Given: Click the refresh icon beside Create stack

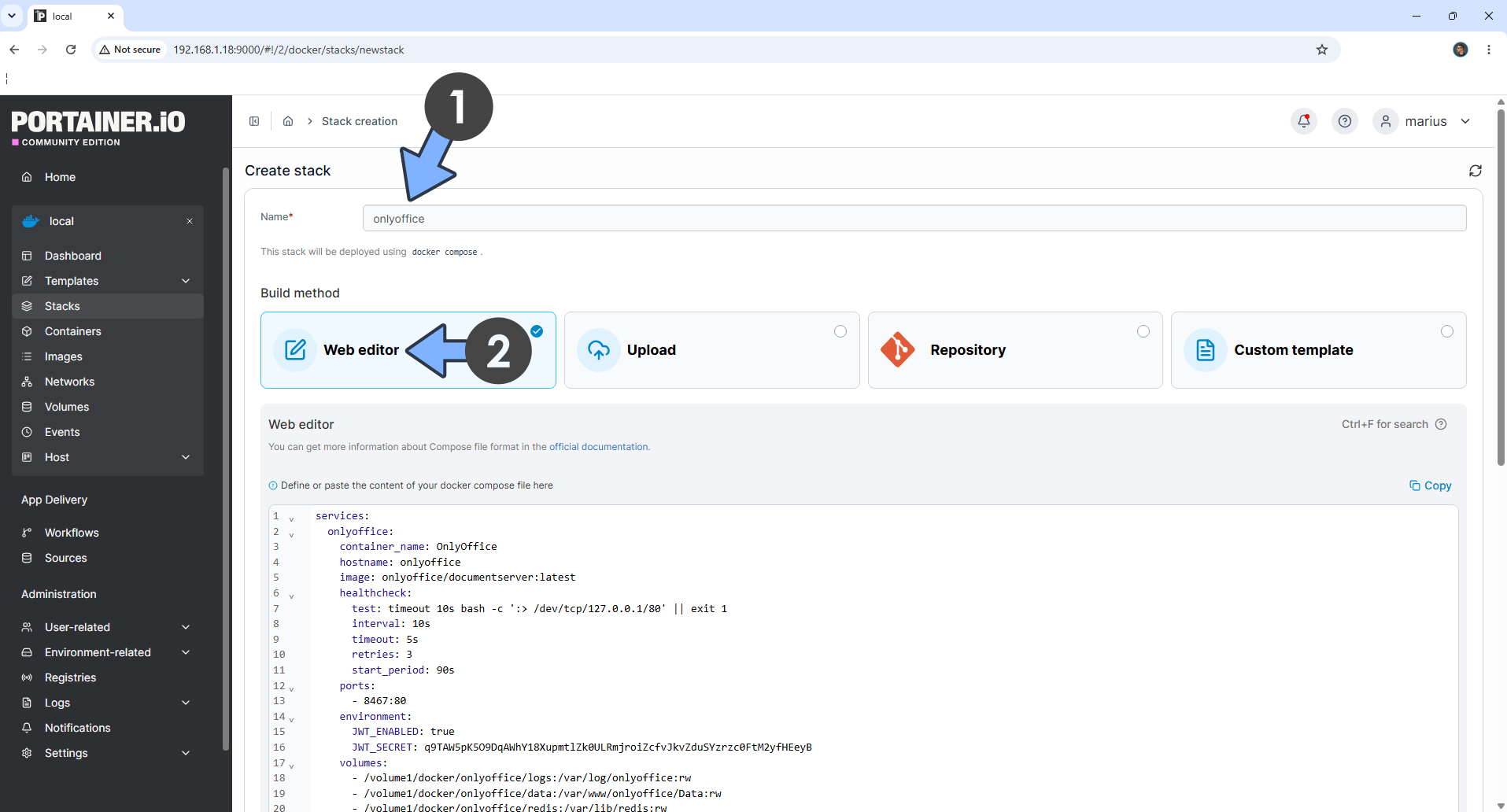Looking at the screenshot, I should (x=1476, y=171).
